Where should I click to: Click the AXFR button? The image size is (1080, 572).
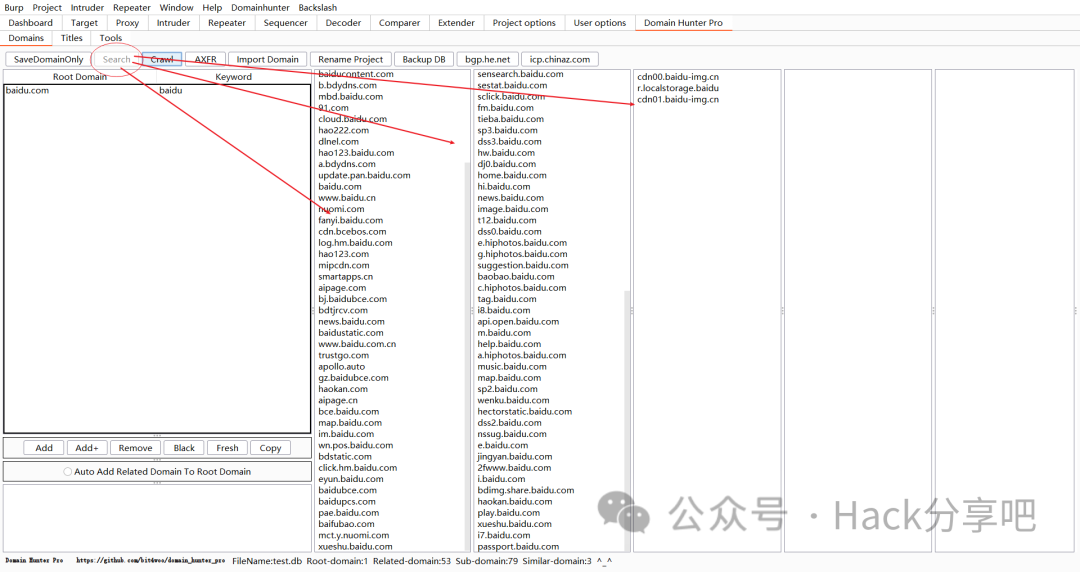click(x=205, y=59)
